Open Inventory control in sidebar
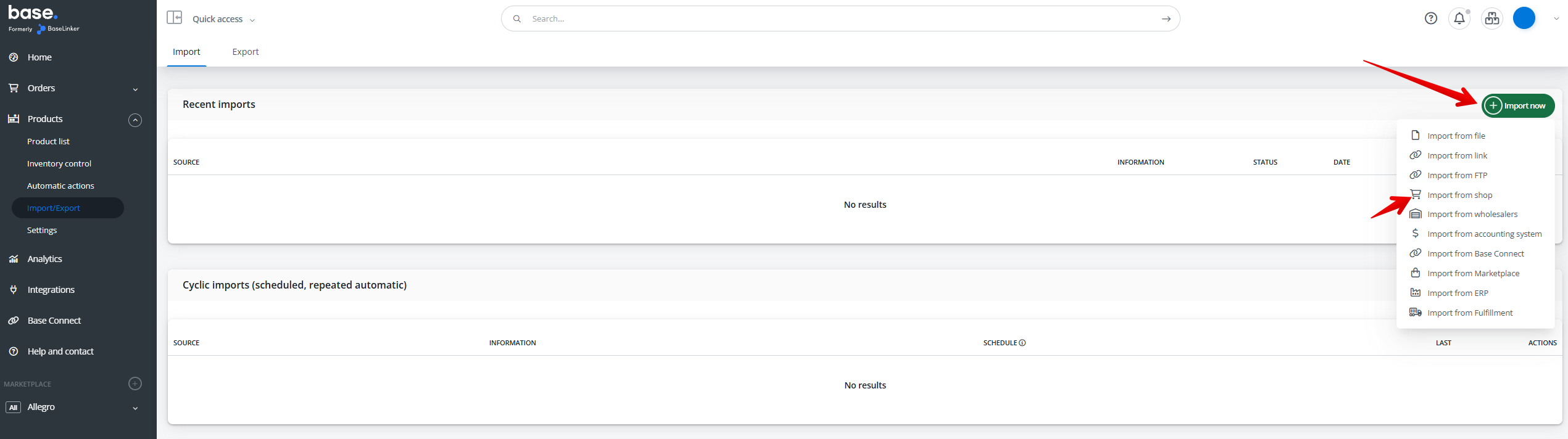Screen dimensions: 1568x439 tap(59, 163)
